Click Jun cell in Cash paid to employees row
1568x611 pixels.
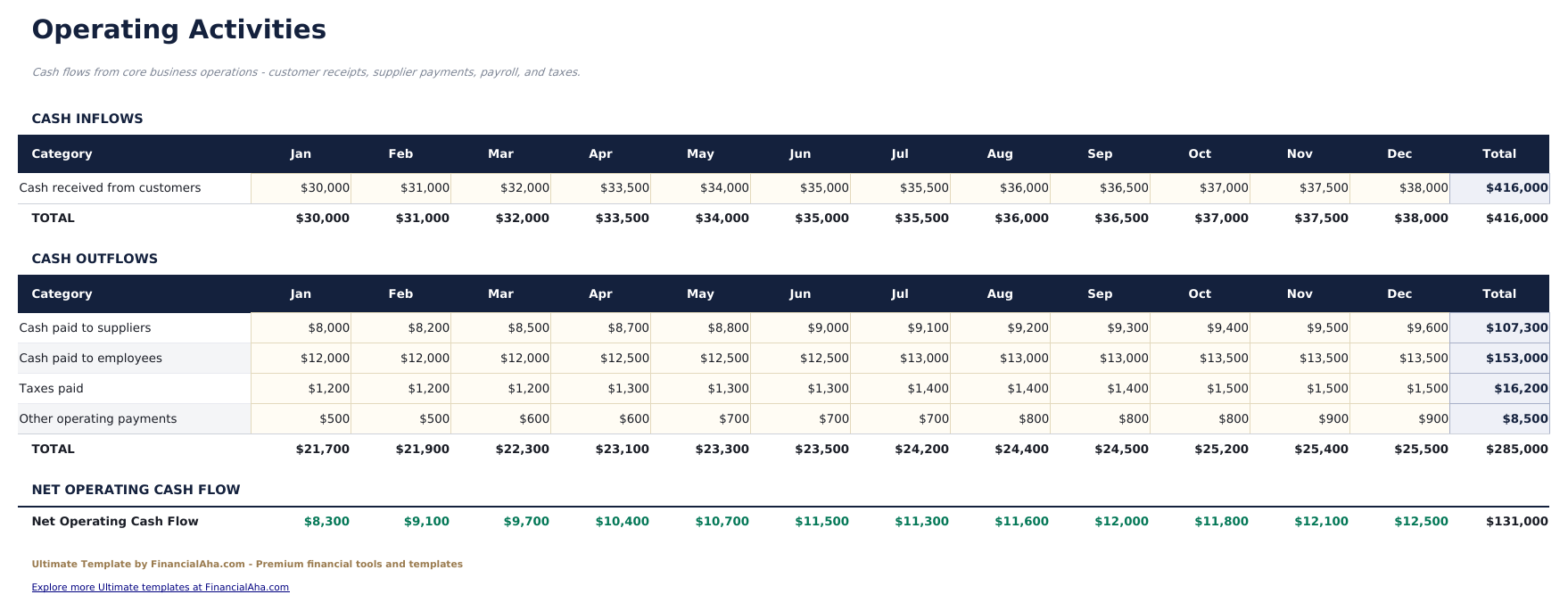click(801, 359)
